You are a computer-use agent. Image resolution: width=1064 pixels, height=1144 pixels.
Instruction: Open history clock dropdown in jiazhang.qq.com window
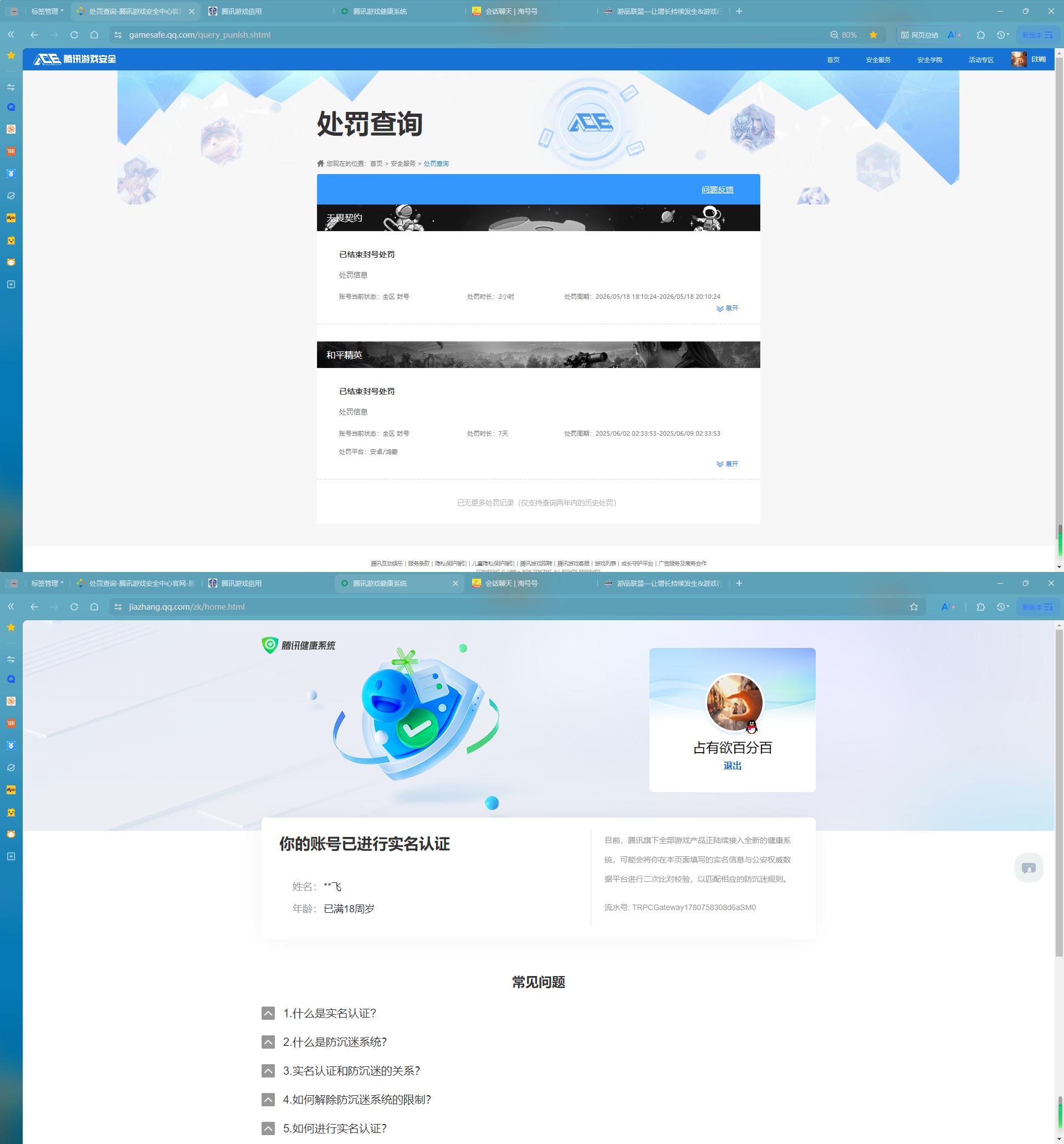(1003, 607)
